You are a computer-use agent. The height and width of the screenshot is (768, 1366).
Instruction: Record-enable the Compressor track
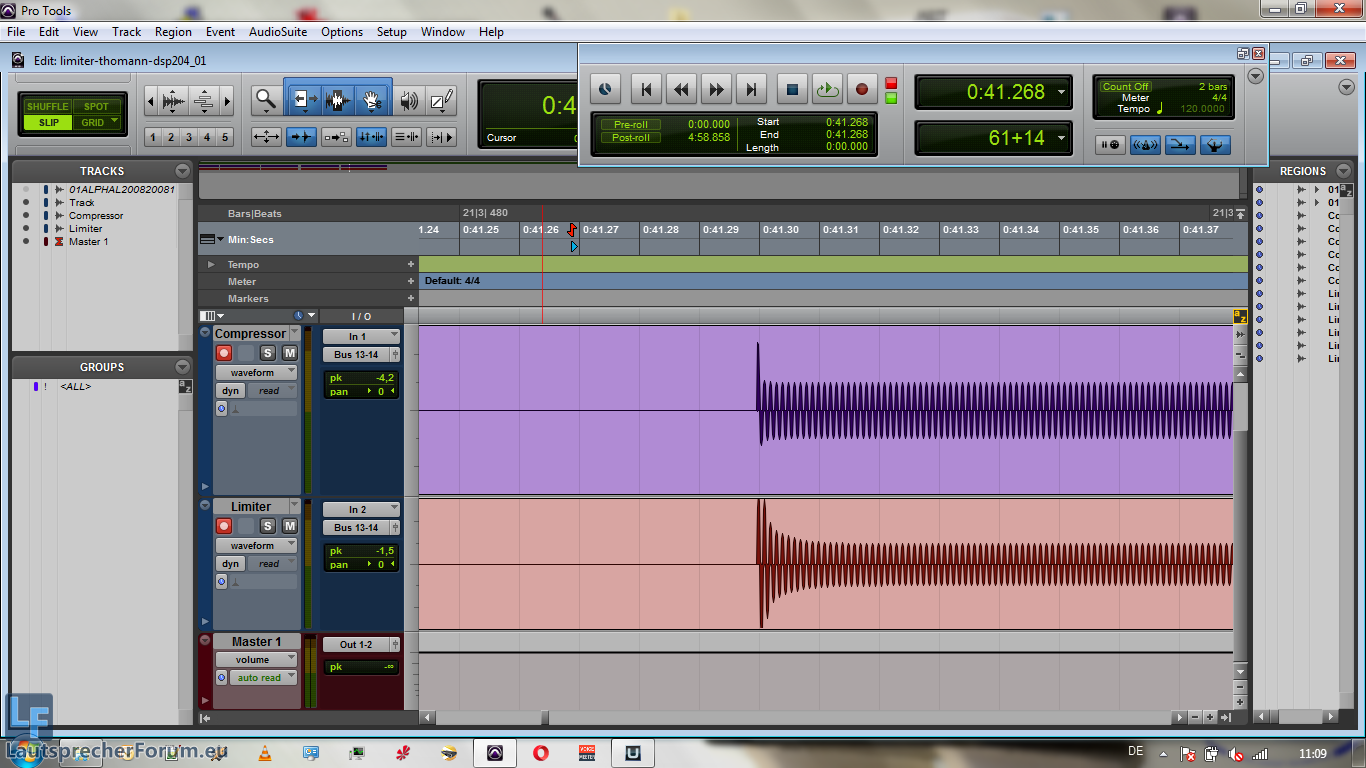(224, 353)
